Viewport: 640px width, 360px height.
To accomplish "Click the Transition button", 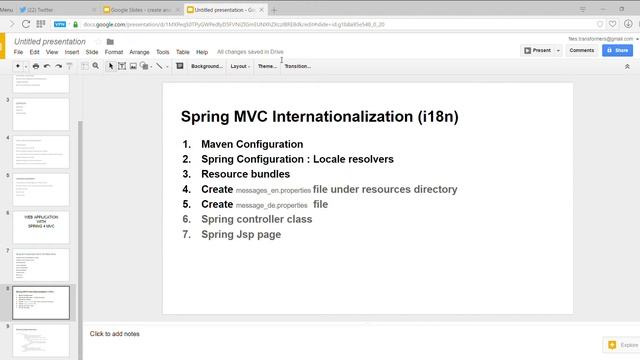I will (x=298, y=66).
